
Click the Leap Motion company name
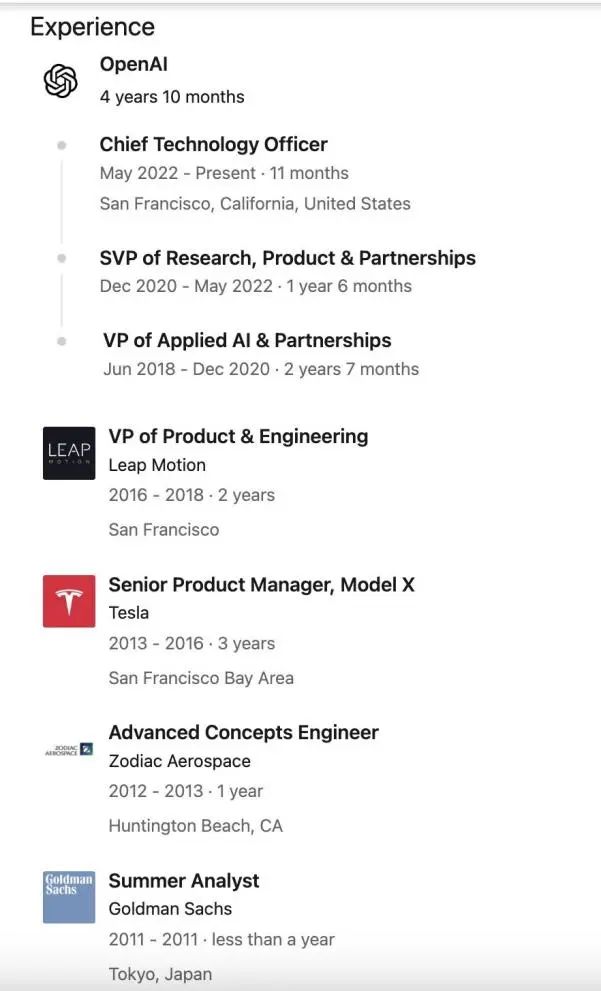[x=157, y=465]
